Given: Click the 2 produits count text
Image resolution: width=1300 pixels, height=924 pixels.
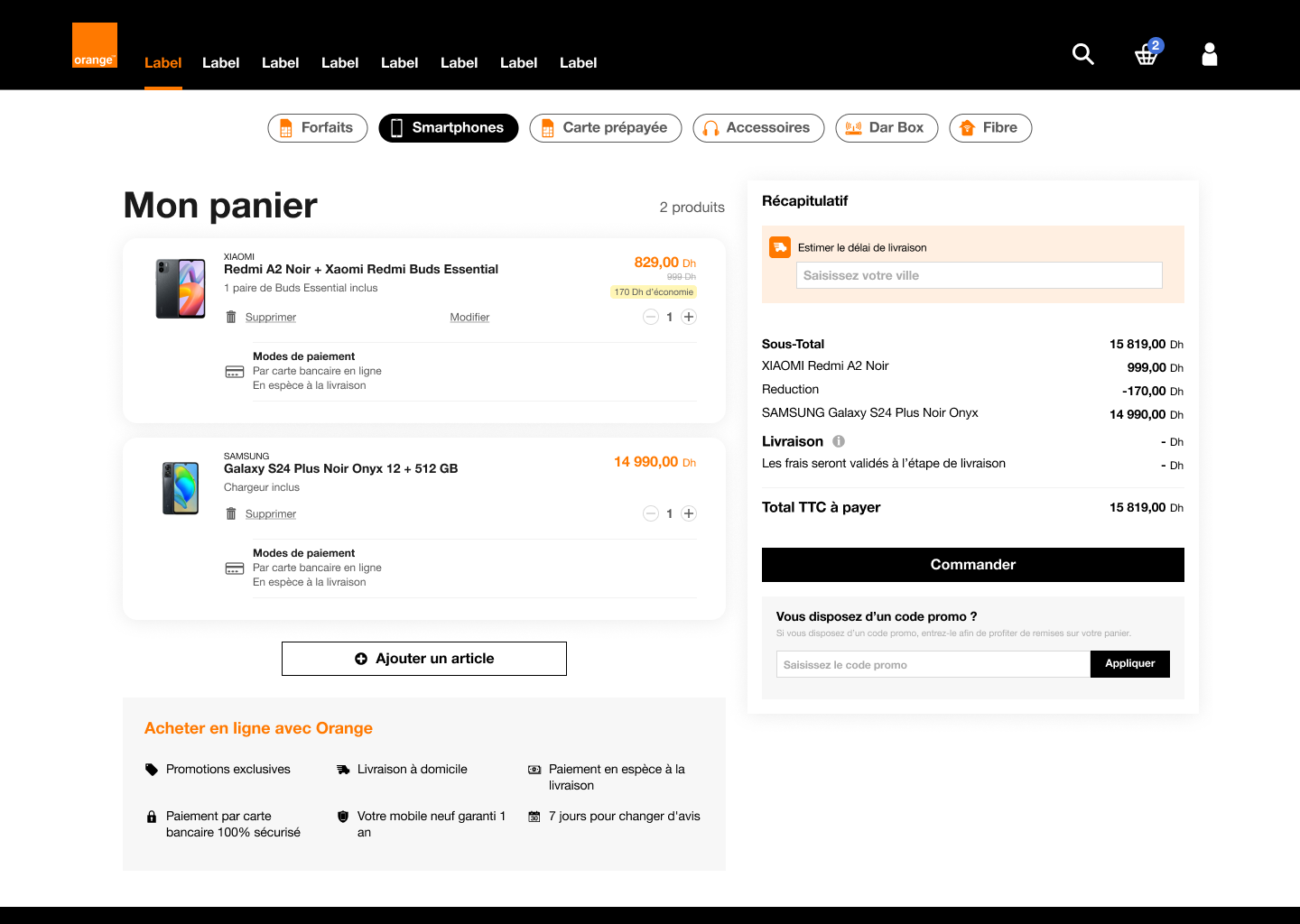Looking at the screenshot, I should coord(692,208).
